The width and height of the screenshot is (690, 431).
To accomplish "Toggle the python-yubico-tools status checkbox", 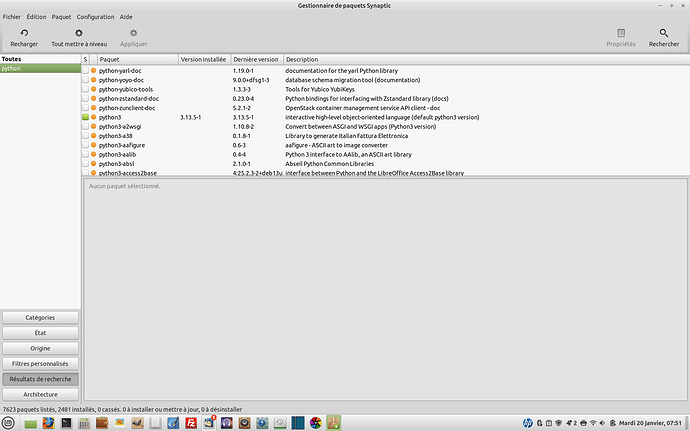I will (87, 89).
